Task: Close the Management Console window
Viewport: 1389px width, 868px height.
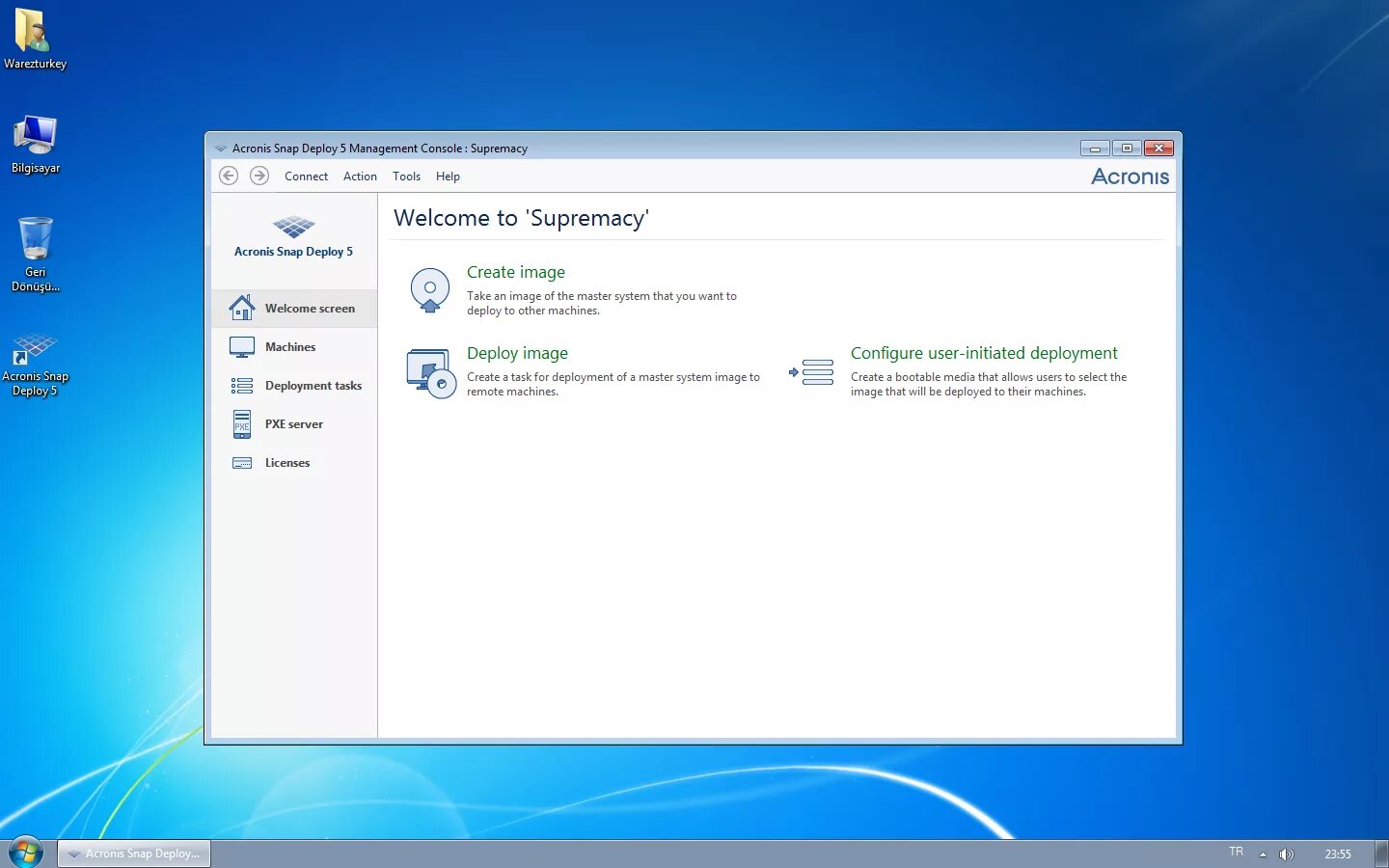Action: [1158, 148]
